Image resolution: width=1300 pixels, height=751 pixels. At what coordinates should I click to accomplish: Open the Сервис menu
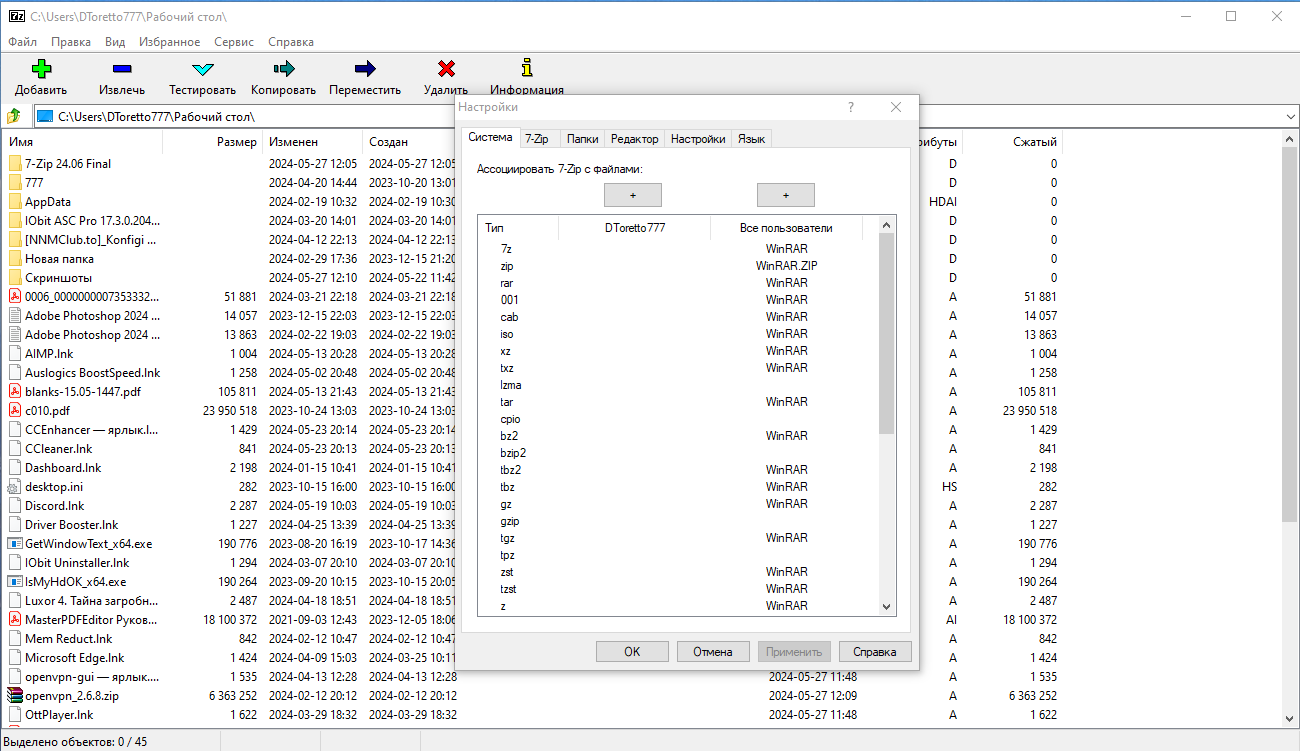(234, 42)
